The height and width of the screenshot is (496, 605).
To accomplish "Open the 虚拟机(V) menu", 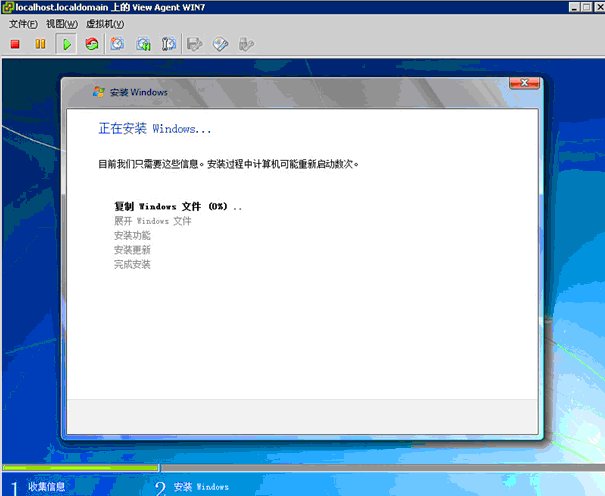I will click(105, 24).
